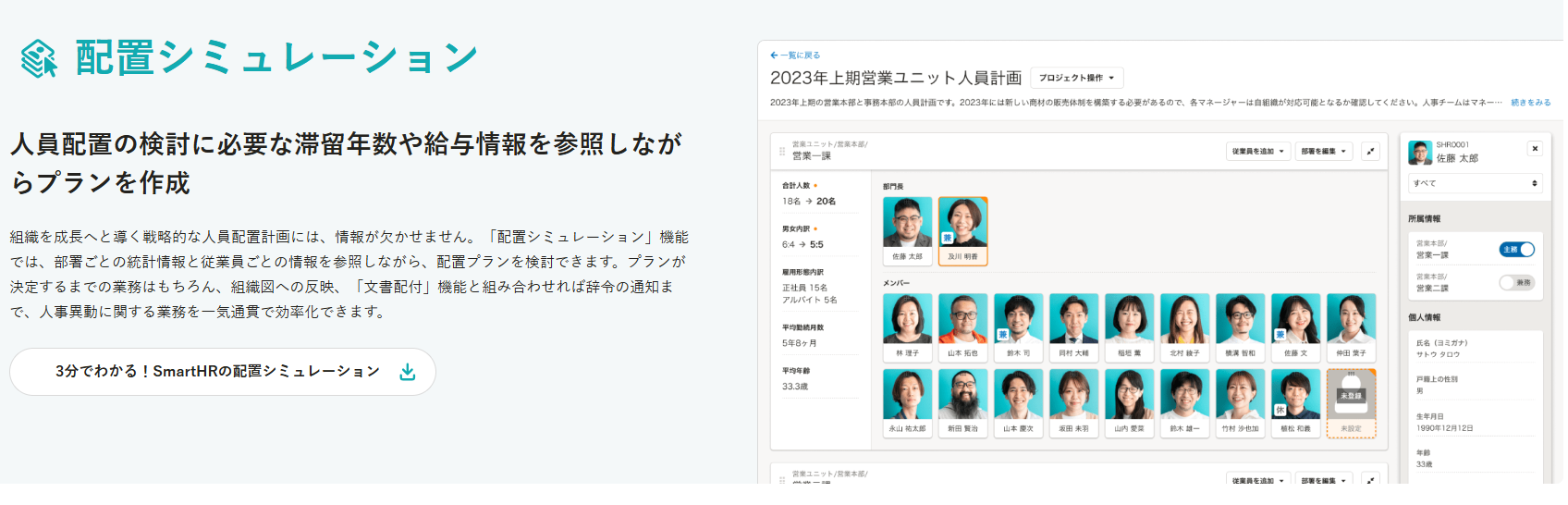
Task: Open 3分でわかる！SmartHRの配置シミュレーション button
Action: (x=222, y=372)
